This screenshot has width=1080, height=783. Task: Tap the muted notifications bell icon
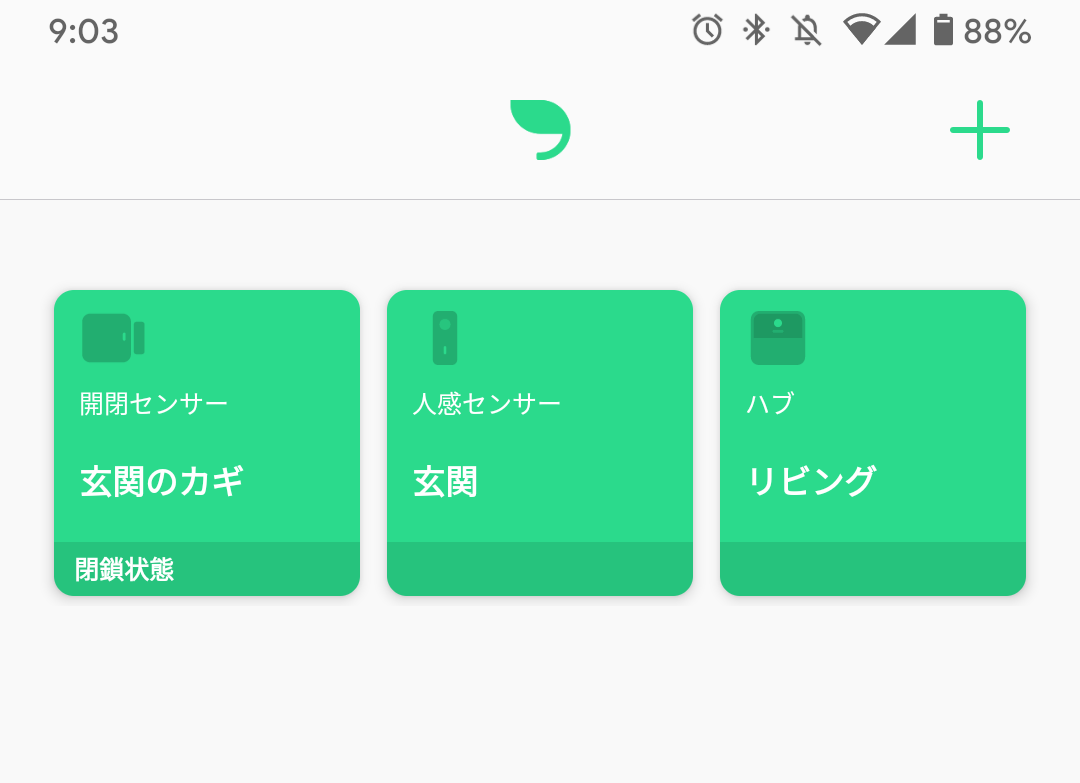(806, 31)
